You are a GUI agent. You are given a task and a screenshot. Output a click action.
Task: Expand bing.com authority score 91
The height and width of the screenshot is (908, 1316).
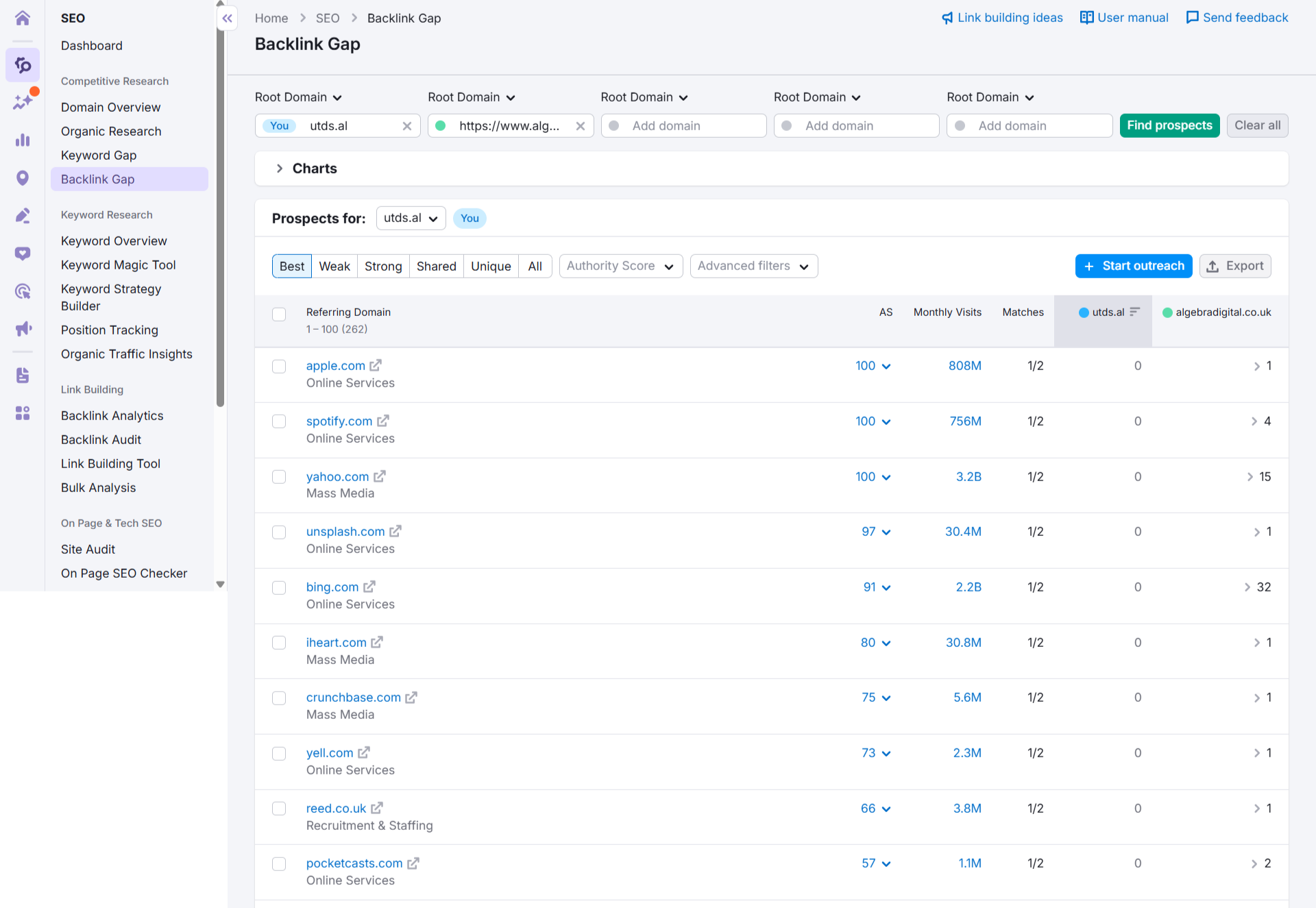[877, 587]
